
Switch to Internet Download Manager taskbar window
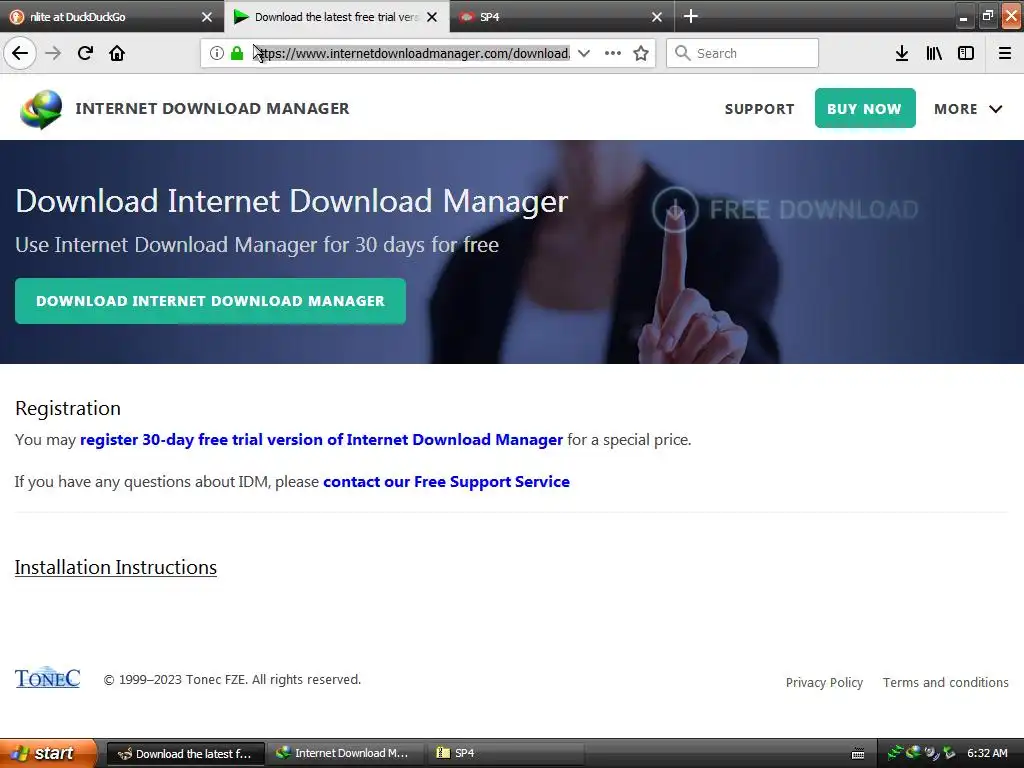coord(344,753)
